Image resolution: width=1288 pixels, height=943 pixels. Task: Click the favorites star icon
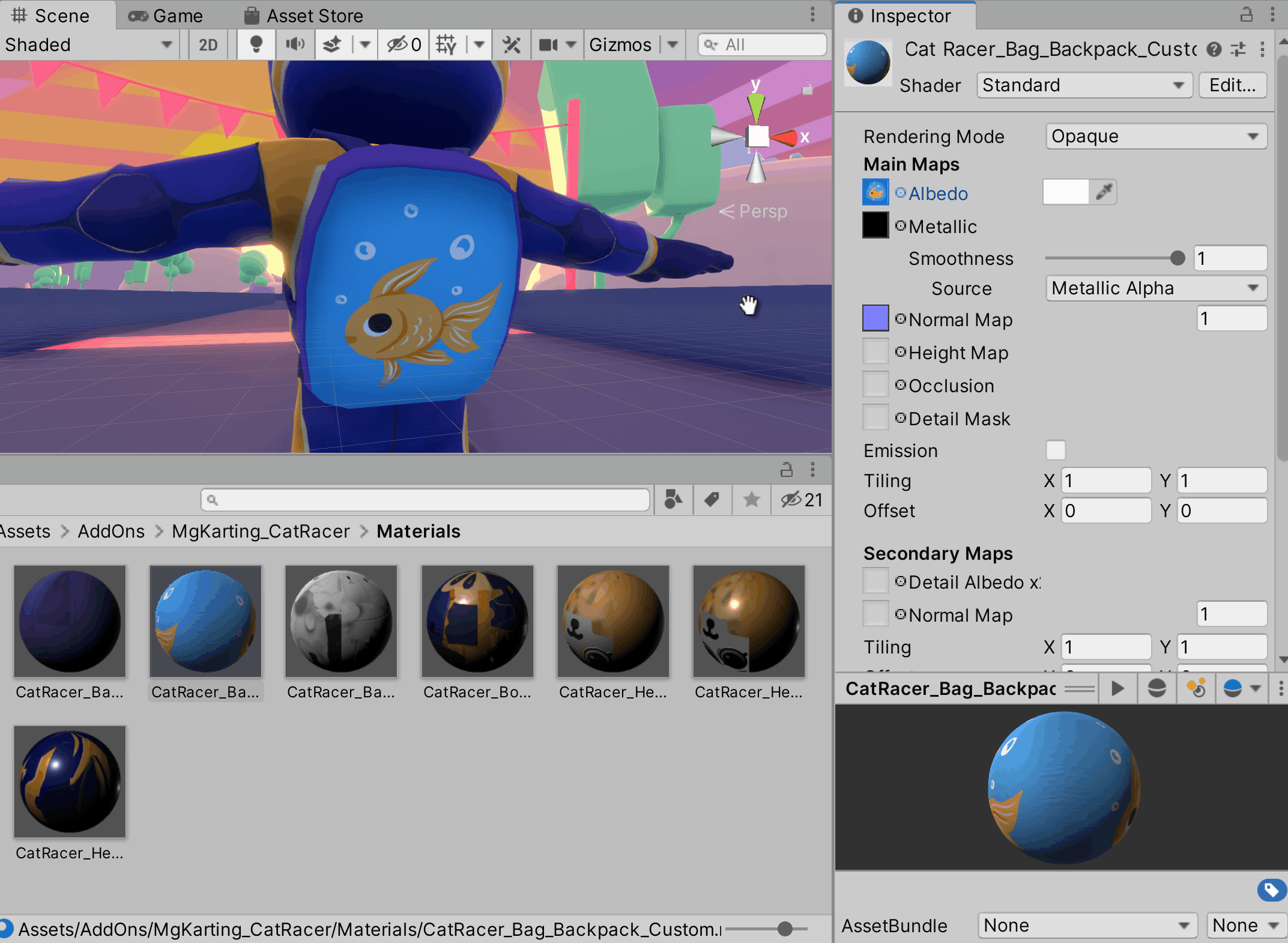click(751, 500)
